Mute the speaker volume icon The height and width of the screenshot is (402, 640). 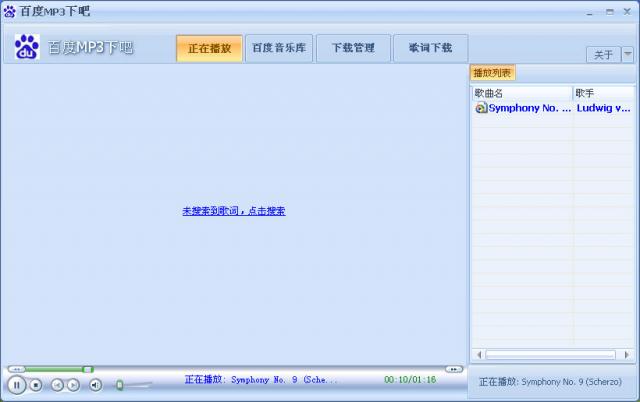96,384
